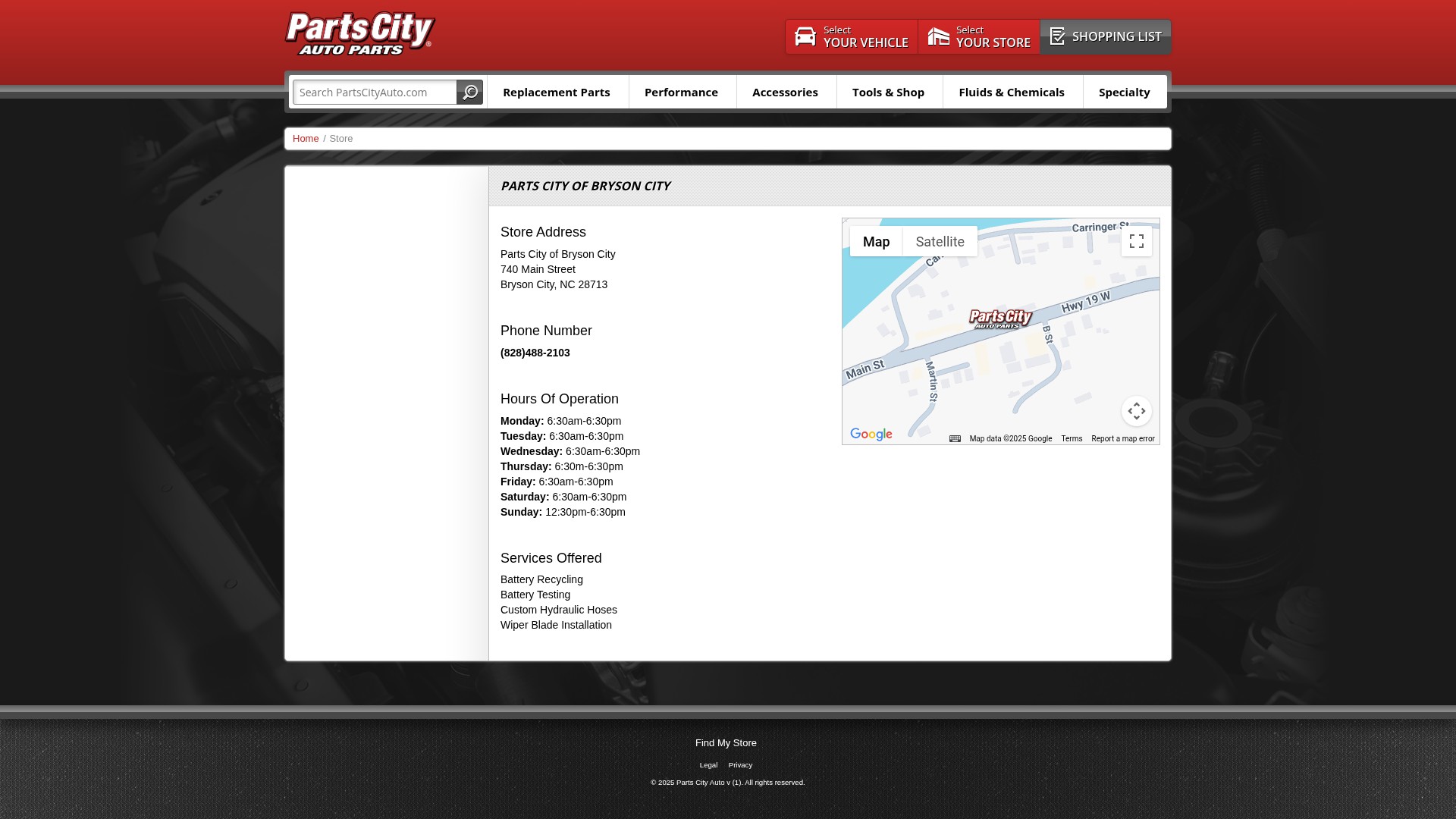Click the Friday hours row
The width and height of the screenshot is (1456, 819).
(x=557, y=482)
